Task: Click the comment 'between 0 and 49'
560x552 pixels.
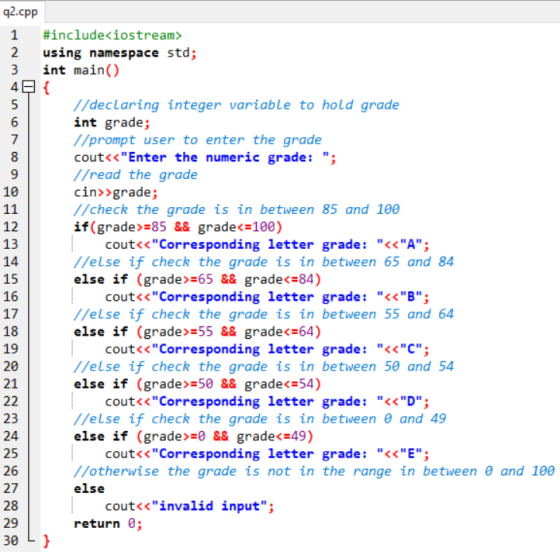Action: [x=384, y=419]
